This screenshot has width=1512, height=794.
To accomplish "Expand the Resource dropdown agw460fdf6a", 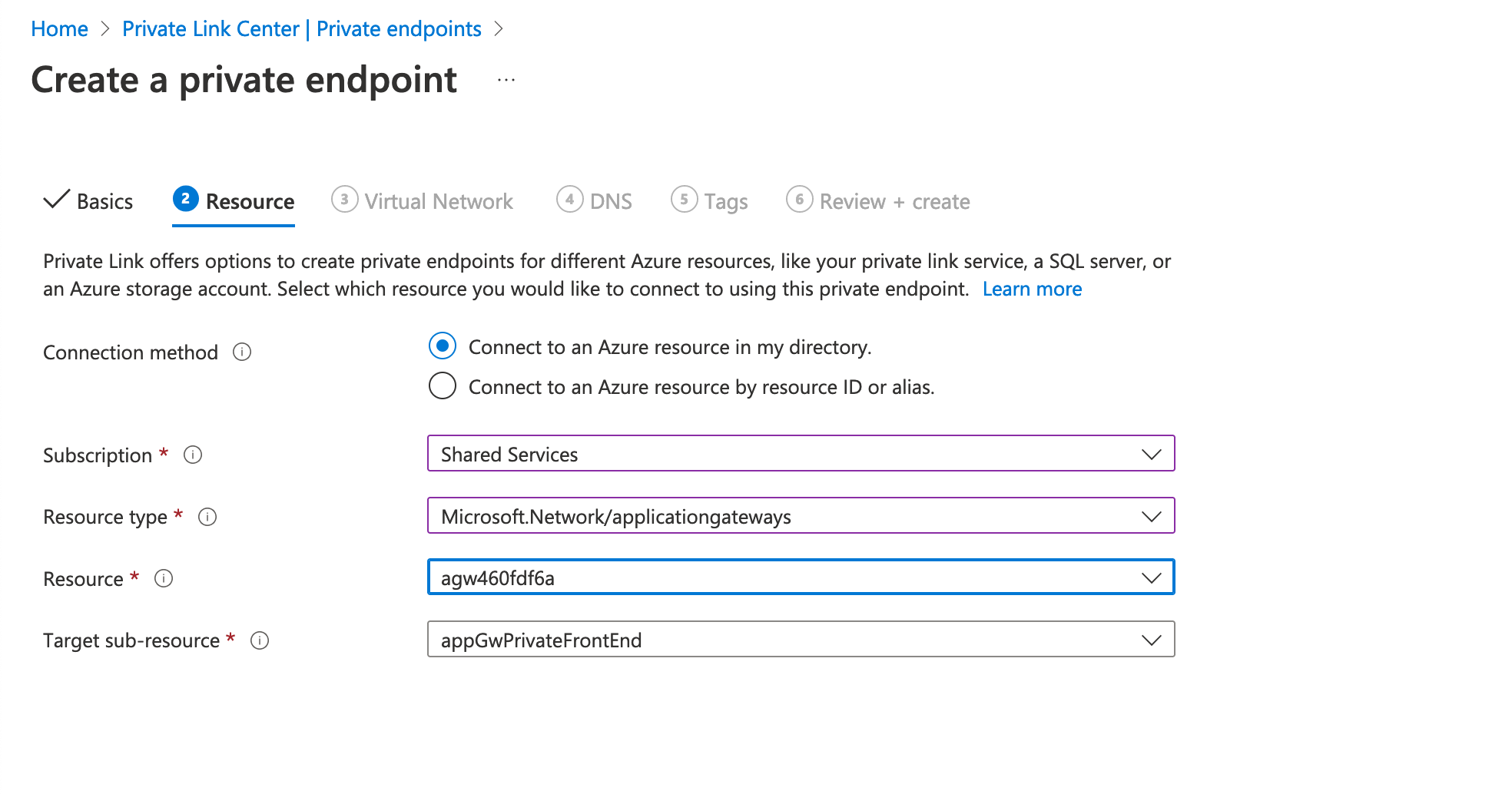I will (x=801, y=577).
